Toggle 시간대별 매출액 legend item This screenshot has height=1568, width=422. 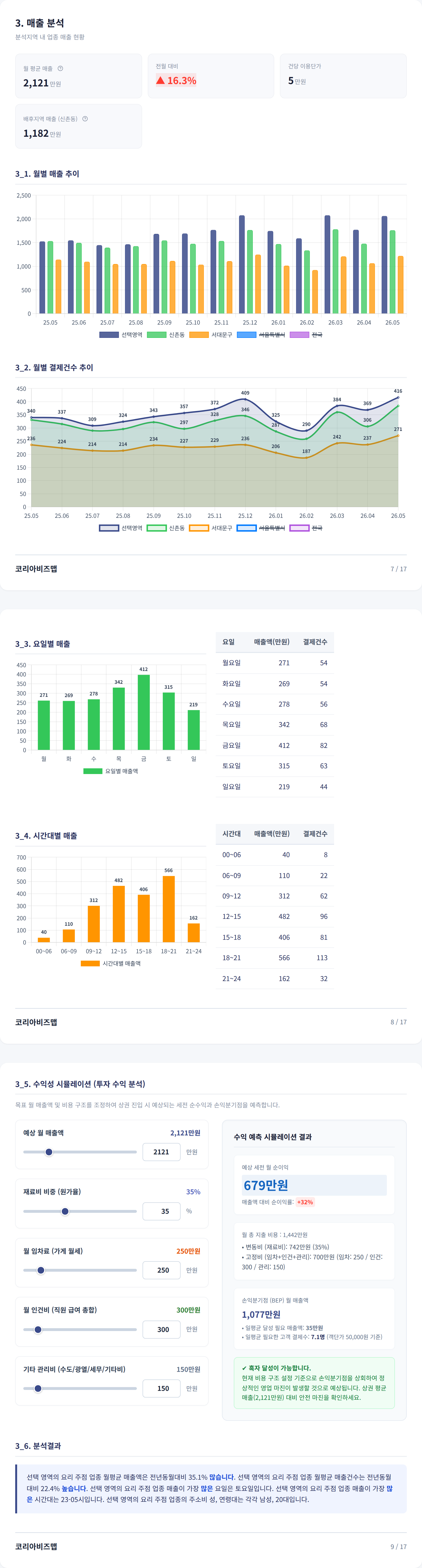[x=111, y=963]
